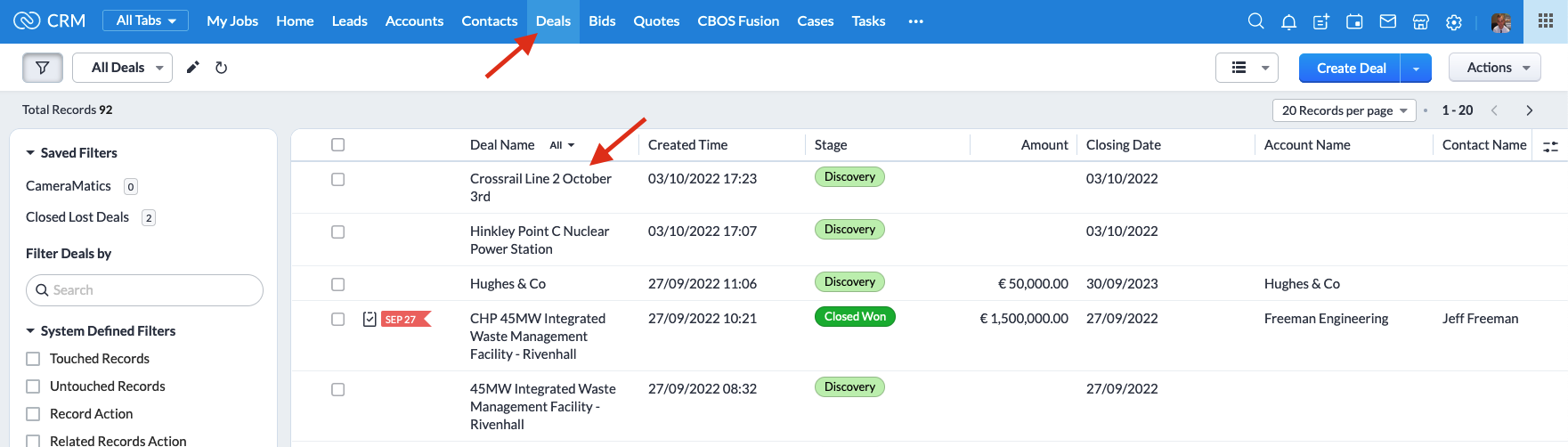
Task: Sort by the Closing Date column header
Action: click(x=1123, y=145)
